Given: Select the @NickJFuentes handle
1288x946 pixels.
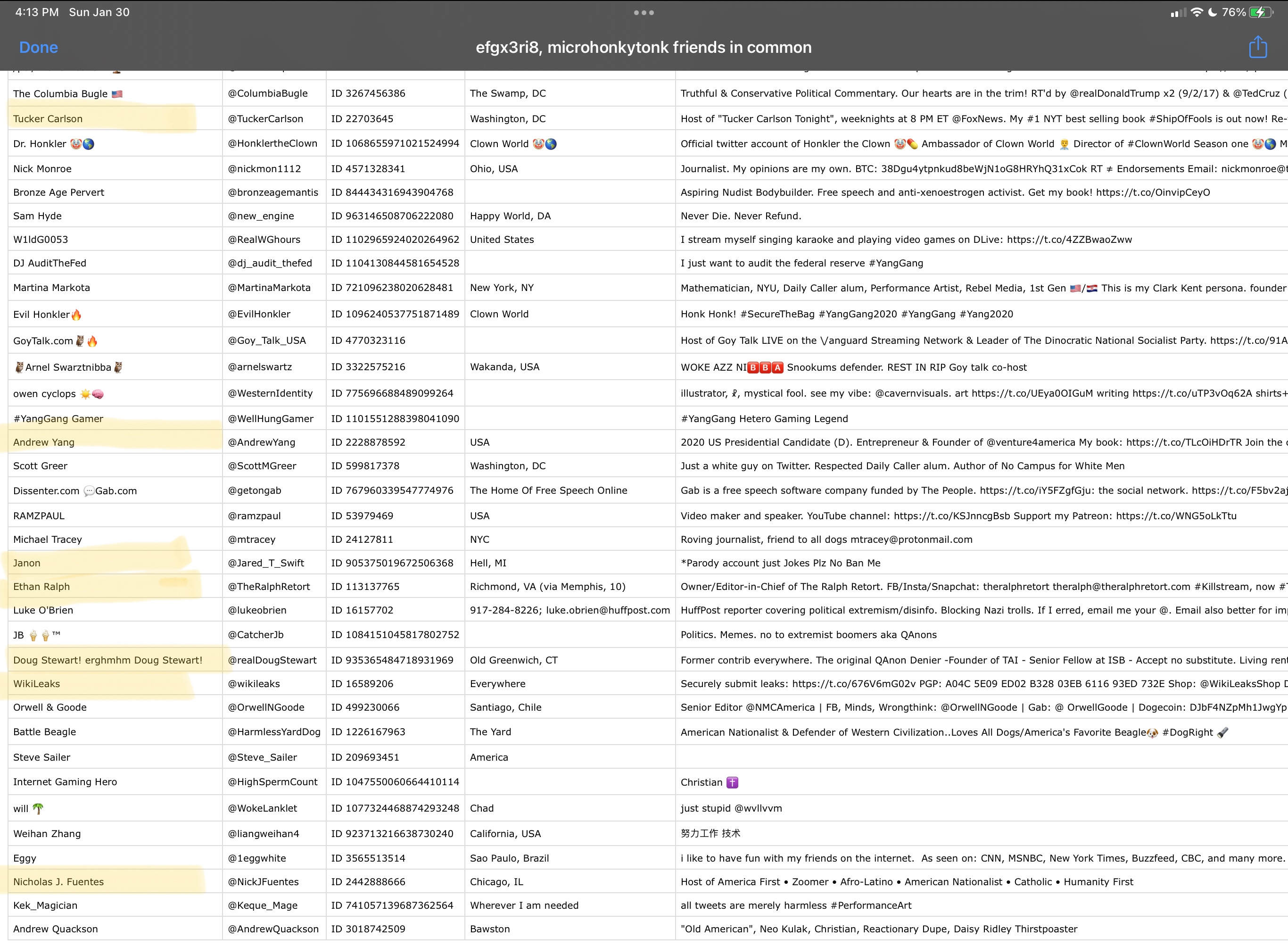Looking at the screenshot, I should pyautogui.click(x=264, y=882).
